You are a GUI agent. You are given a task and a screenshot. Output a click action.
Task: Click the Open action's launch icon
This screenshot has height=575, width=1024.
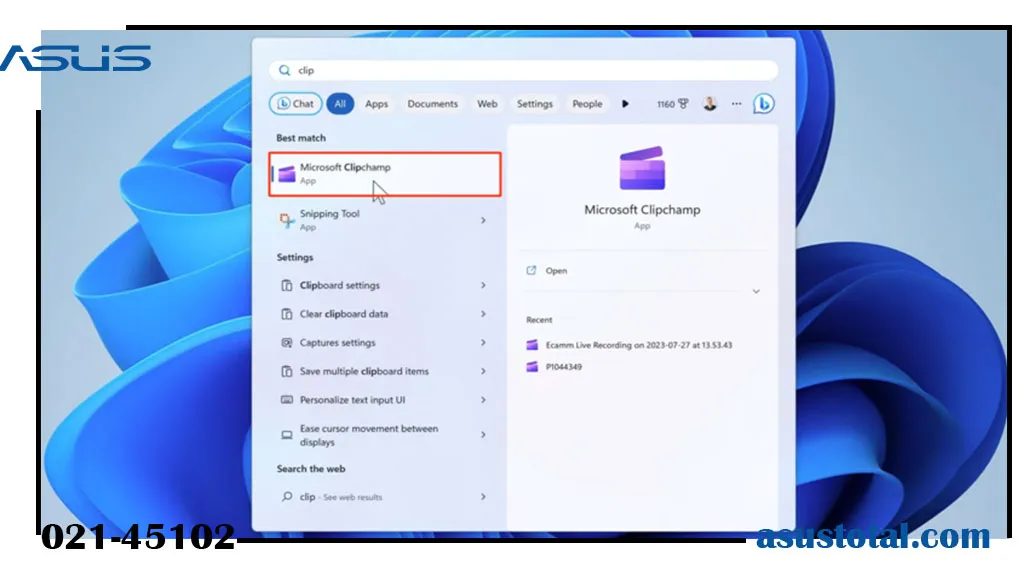point(531,271)
